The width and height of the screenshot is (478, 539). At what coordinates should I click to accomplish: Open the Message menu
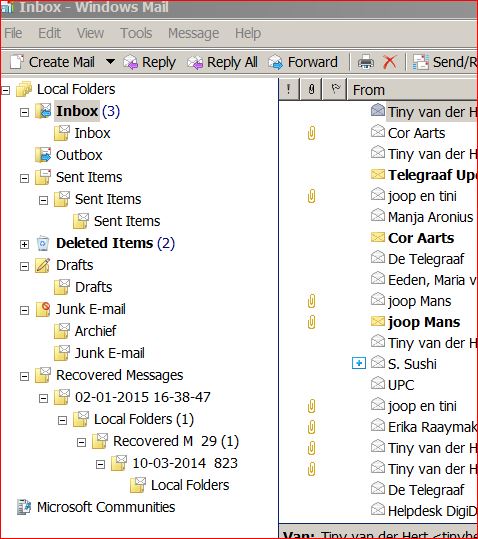[x=193, y=33]
